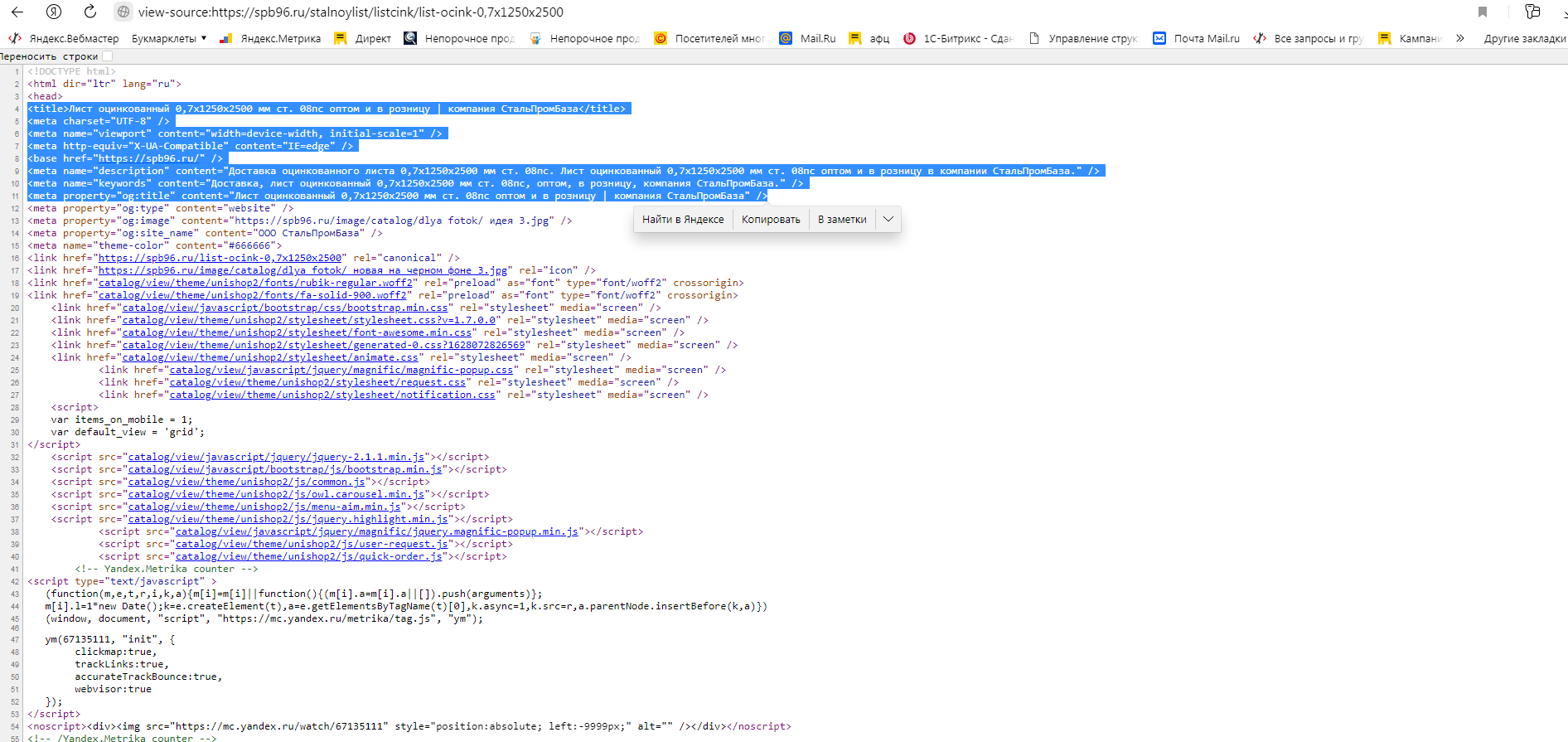Expand the Букмарклеты bookmark folder
Screen dimensions: 1568x742
point(169,38)
